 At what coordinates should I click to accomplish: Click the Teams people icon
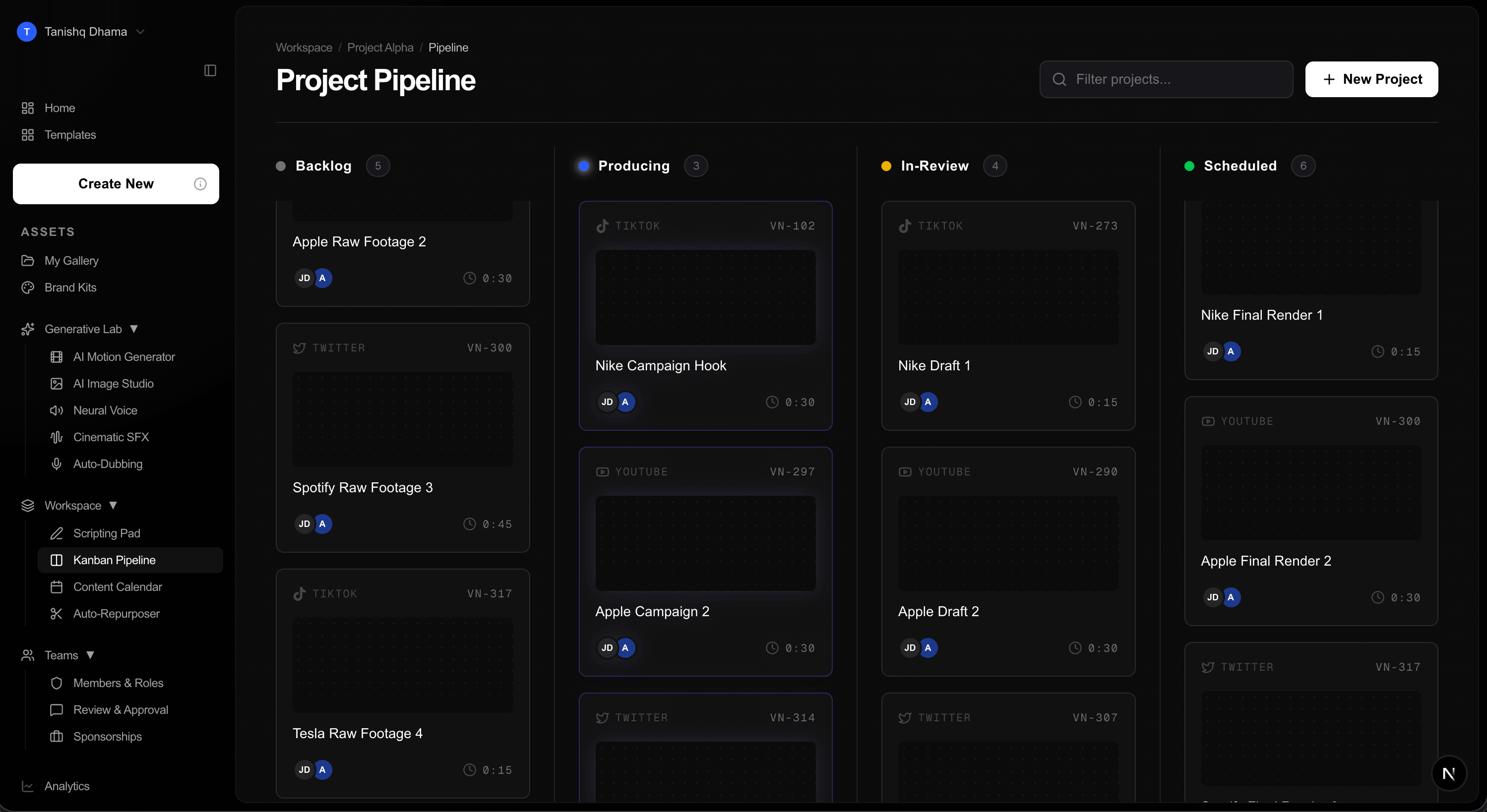[27, 655]
